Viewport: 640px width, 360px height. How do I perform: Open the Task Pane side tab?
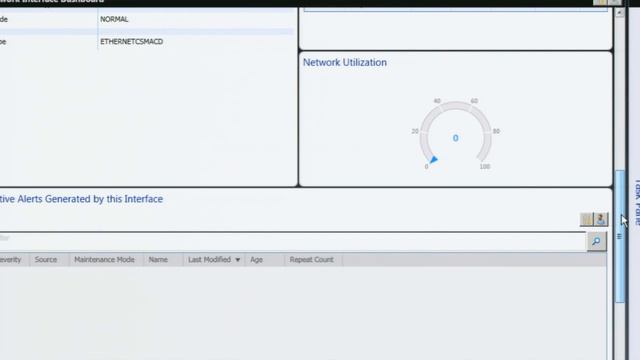click(x=636, y=202)
